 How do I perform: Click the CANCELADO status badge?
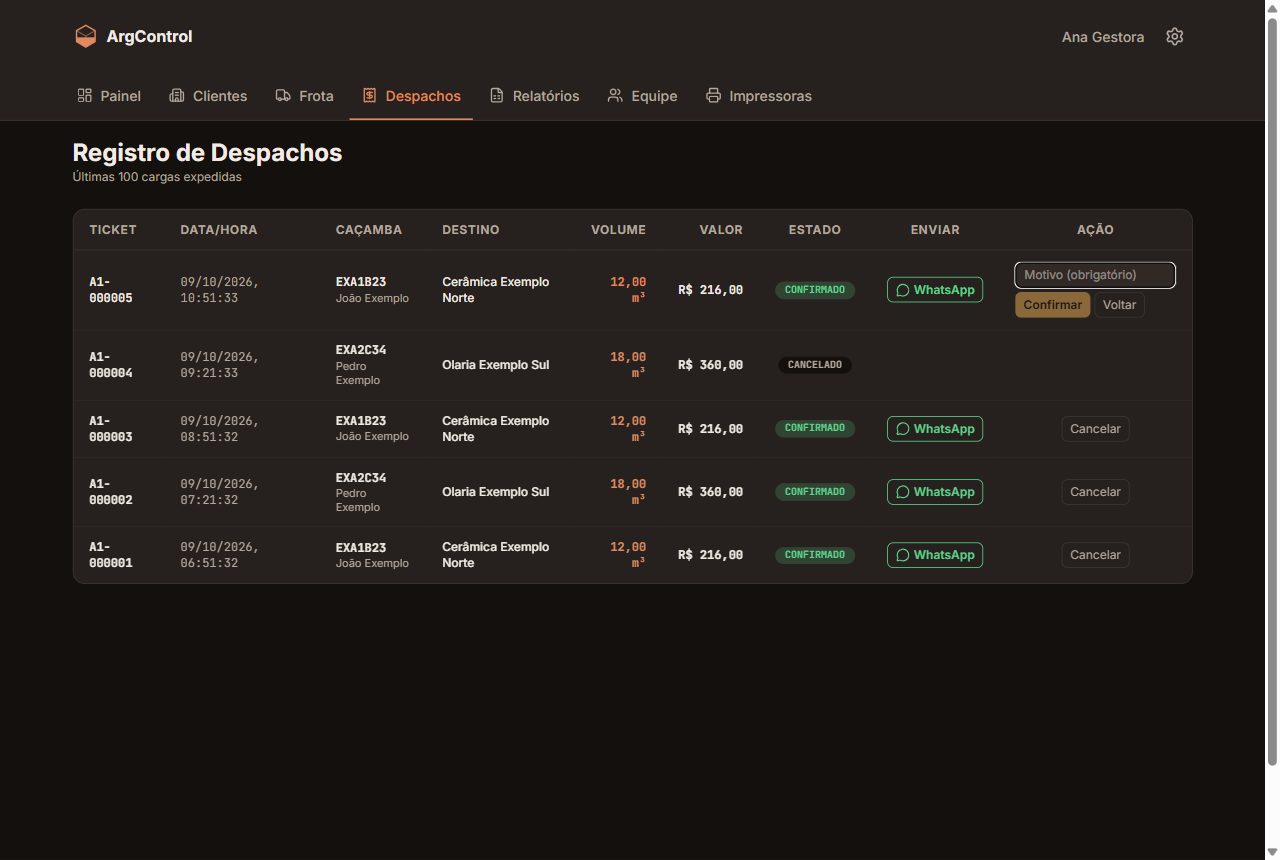pyautogui.click(x=815, y=365)
